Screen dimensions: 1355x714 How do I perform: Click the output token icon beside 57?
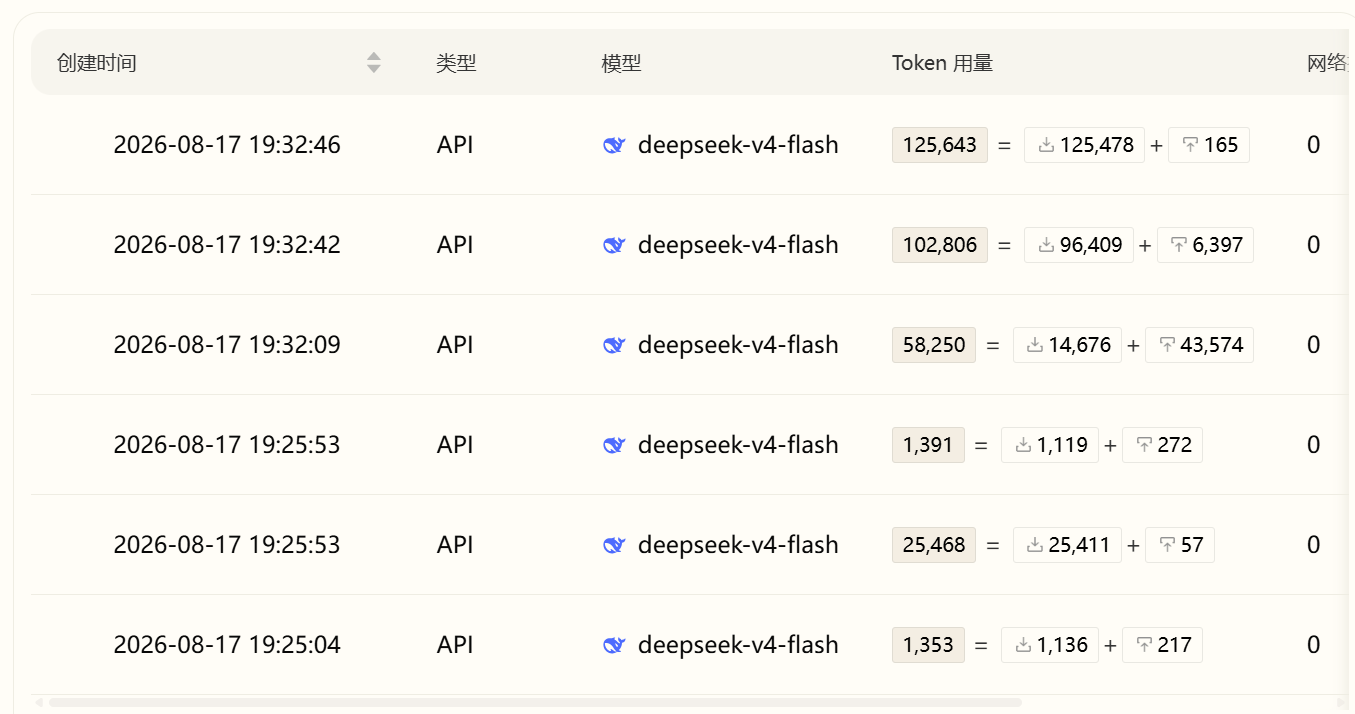pos(1167,545)
